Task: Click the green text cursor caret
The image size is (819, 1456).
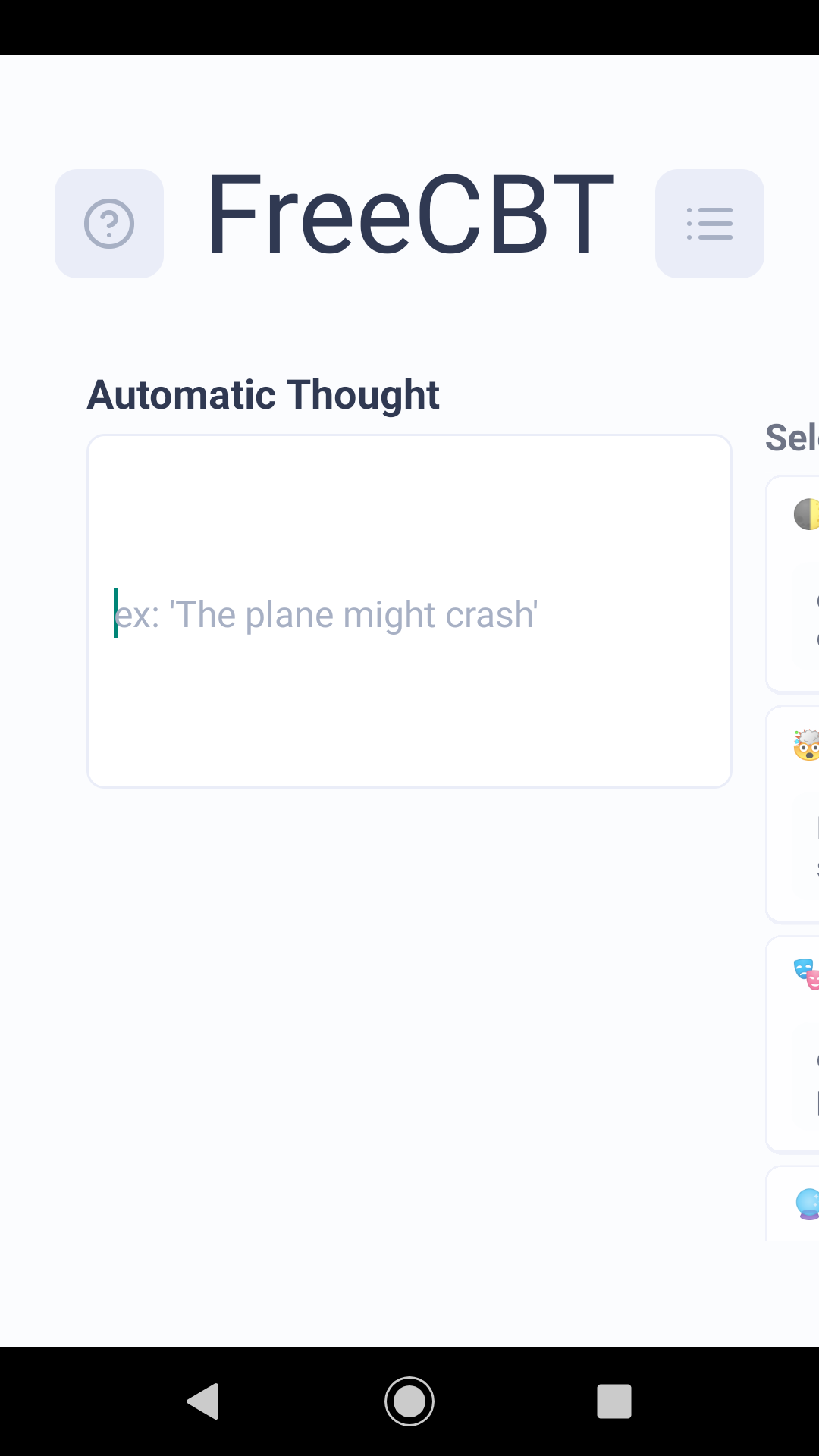Action: 116,613
